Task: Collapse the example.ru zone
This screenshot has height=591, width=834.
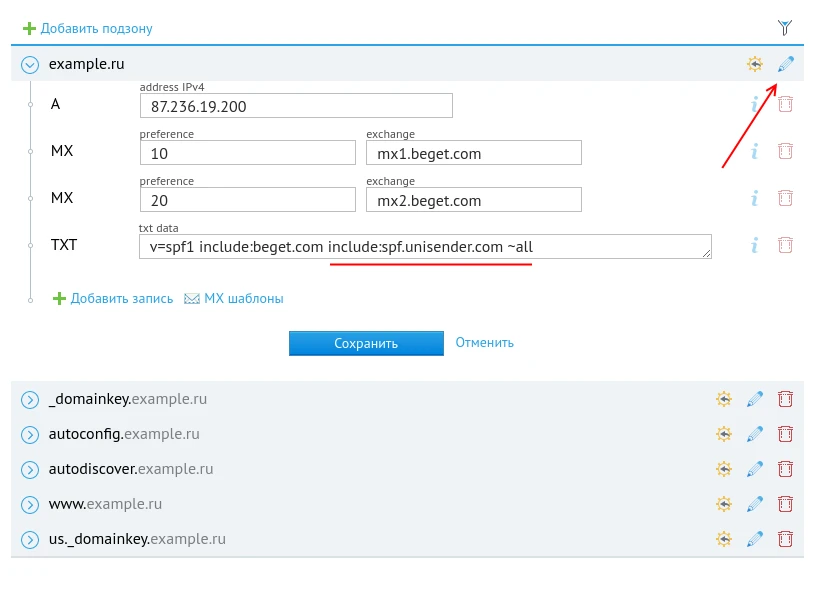Action: [30, 65]
